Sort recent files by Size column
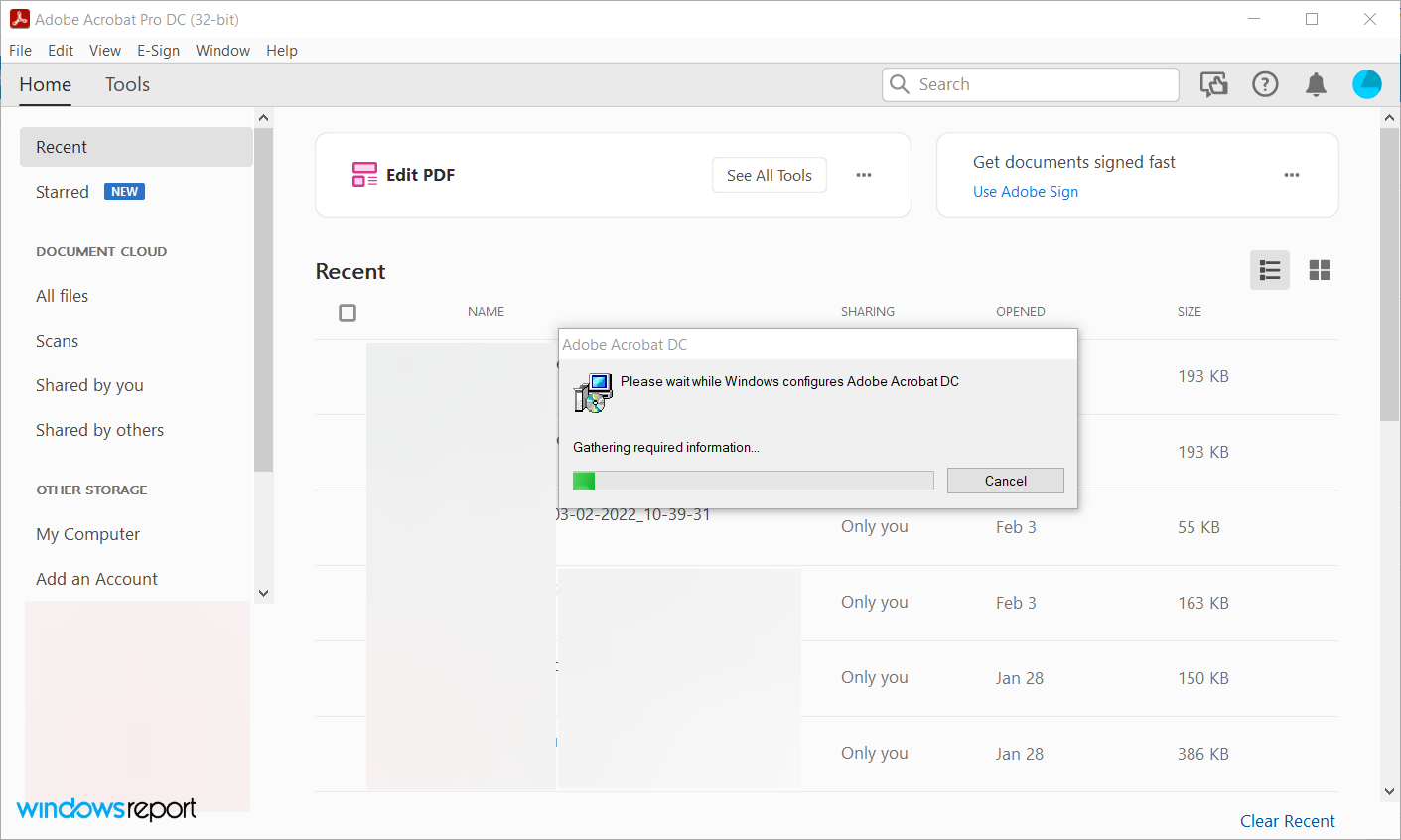 (x=1190, y=312)
